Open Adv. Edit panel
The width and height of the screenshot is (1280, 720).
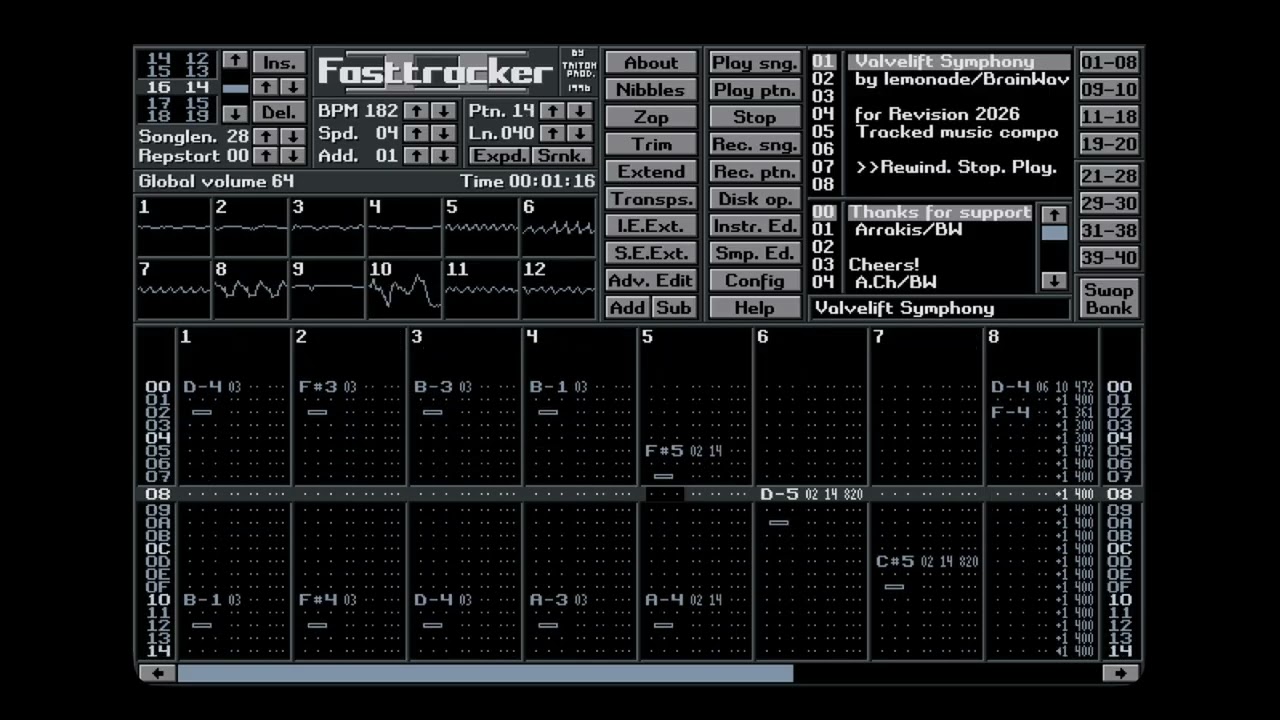[x=651, y=281]
